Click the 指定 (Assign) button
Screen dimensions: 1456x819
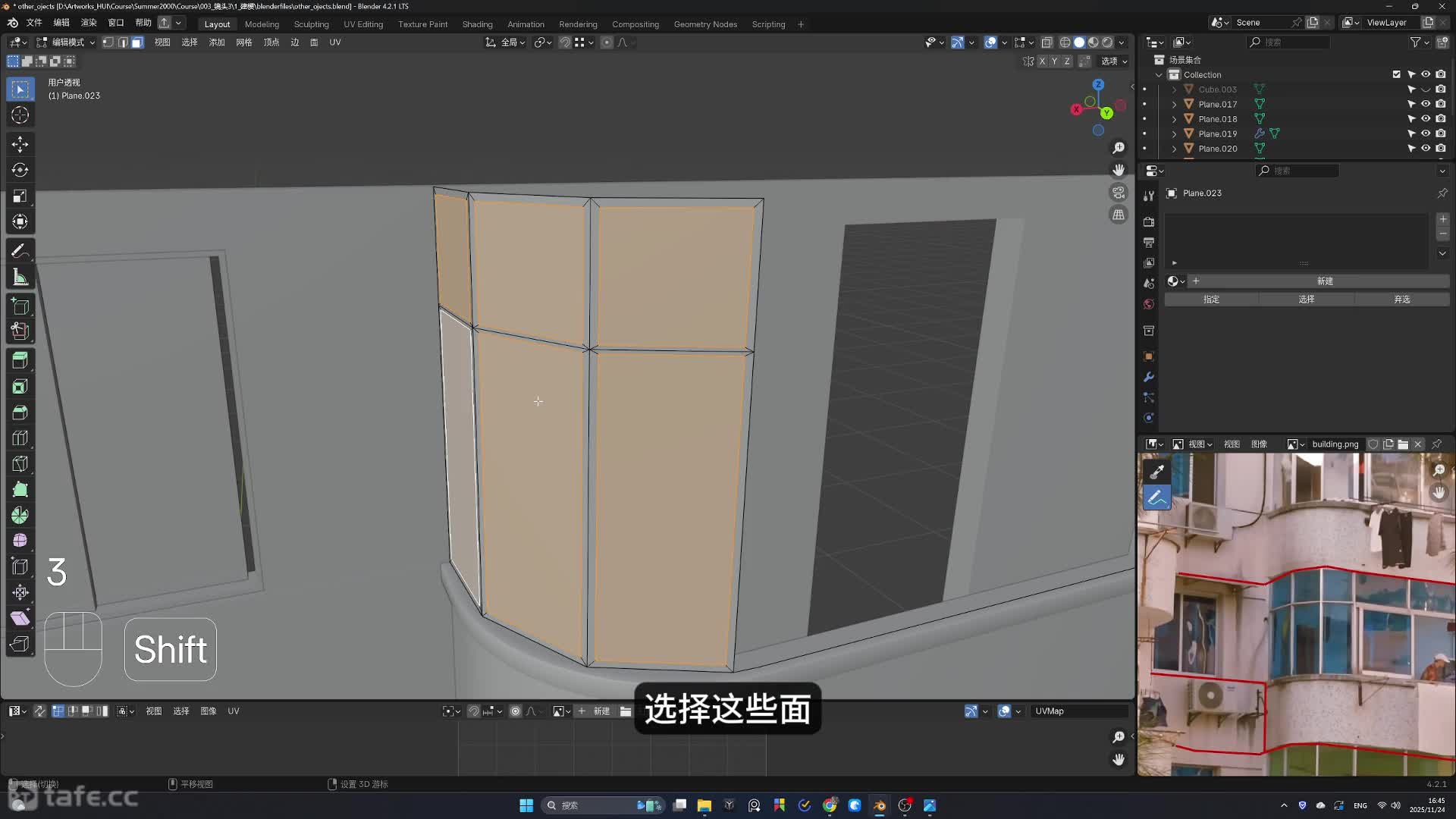1211,300
